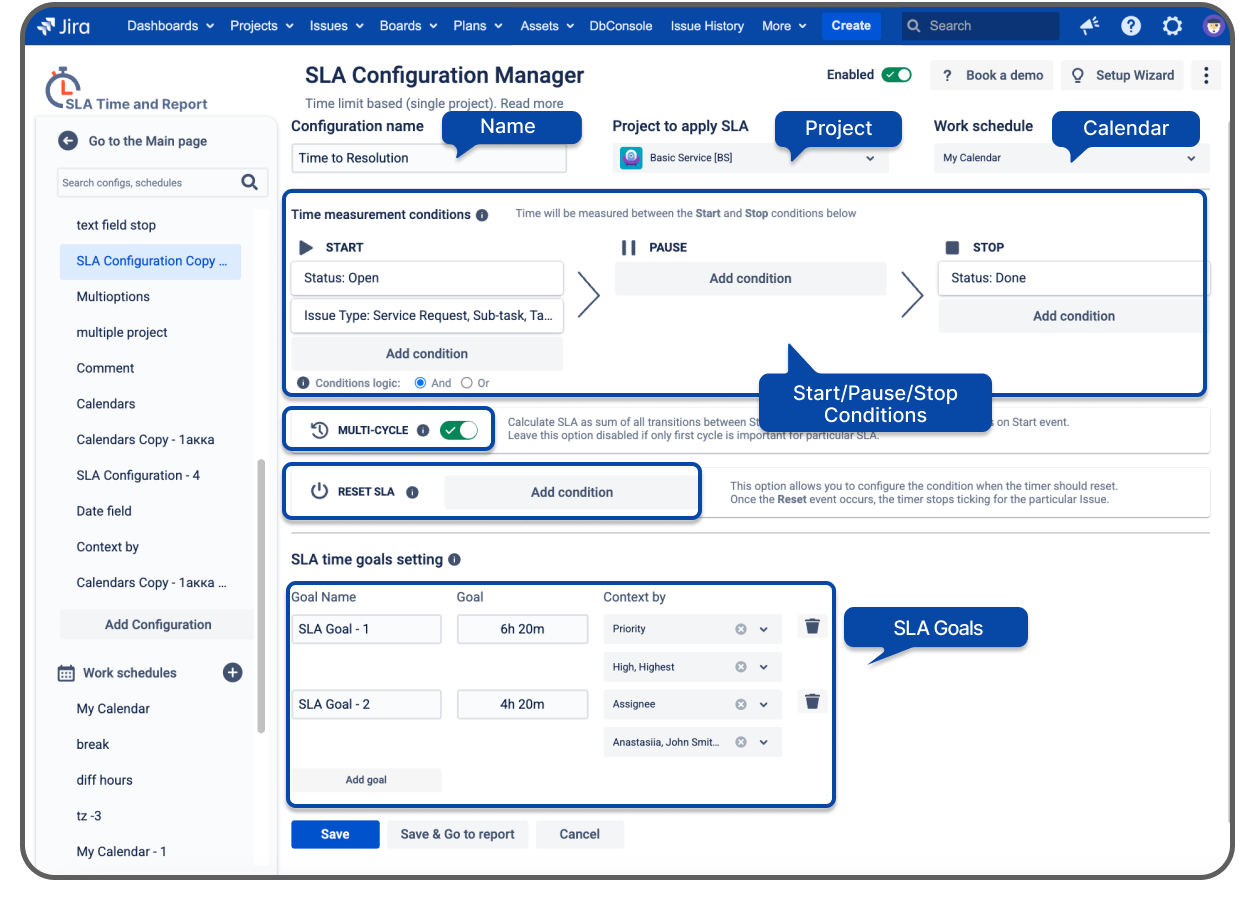The height and width of the screenshot is (901, 1255).
Task: Click the sidebar search magnifier icon
Action: [249, 182]
